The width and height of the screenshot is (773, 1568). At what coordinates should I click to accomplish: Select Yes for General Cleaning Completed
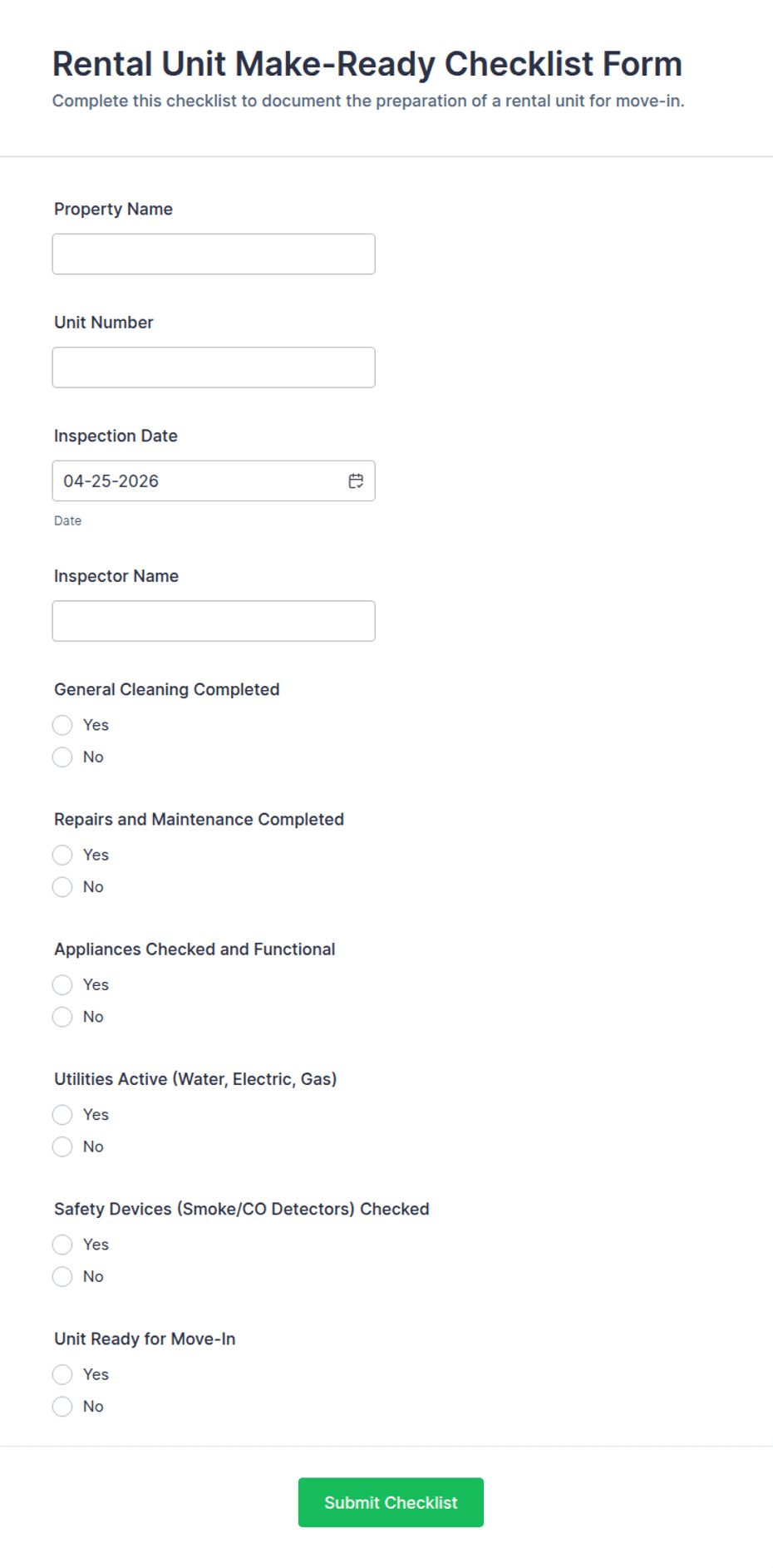click(62, 725)
